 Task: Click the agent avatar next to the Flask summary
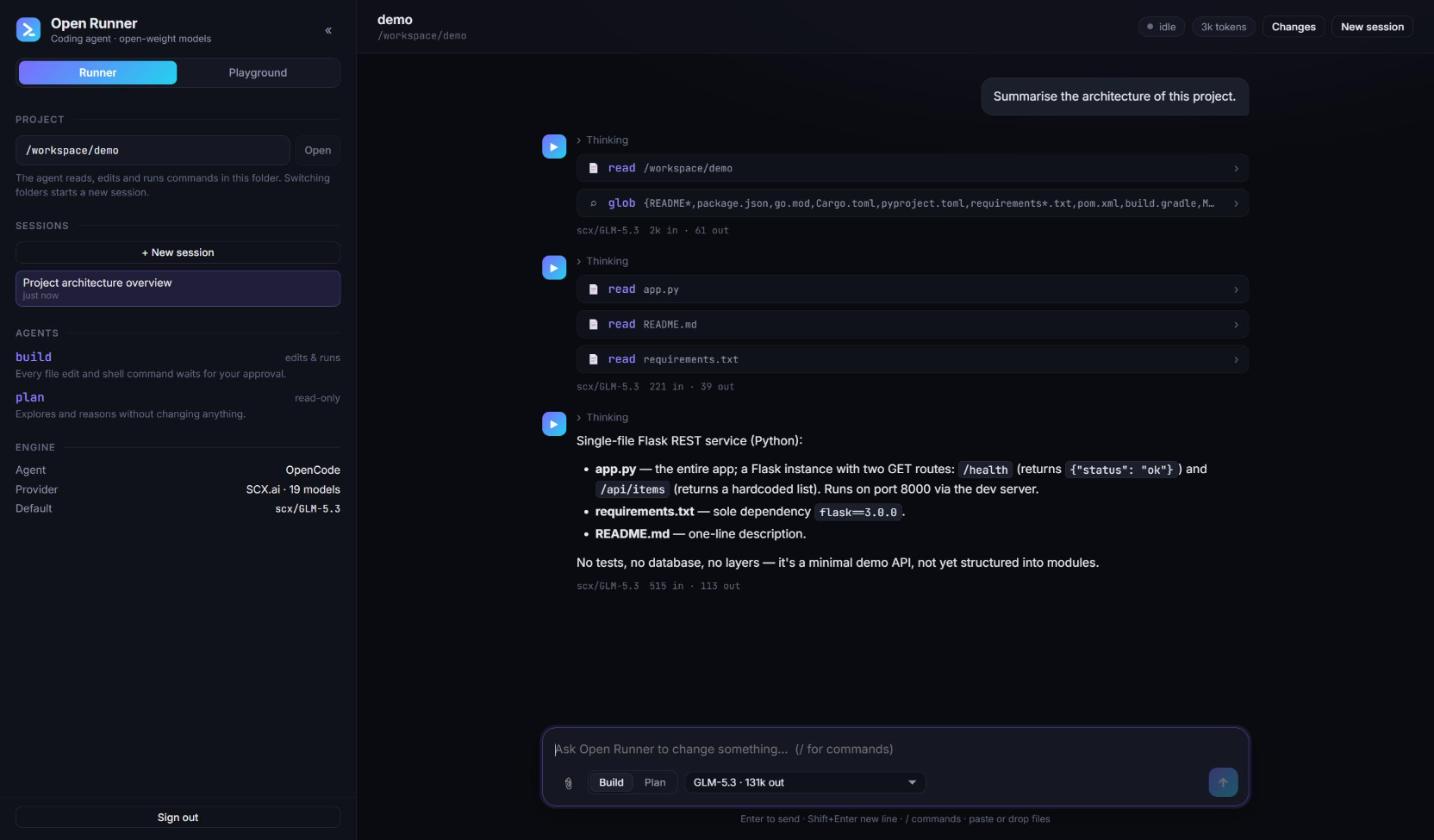point(554,424)
